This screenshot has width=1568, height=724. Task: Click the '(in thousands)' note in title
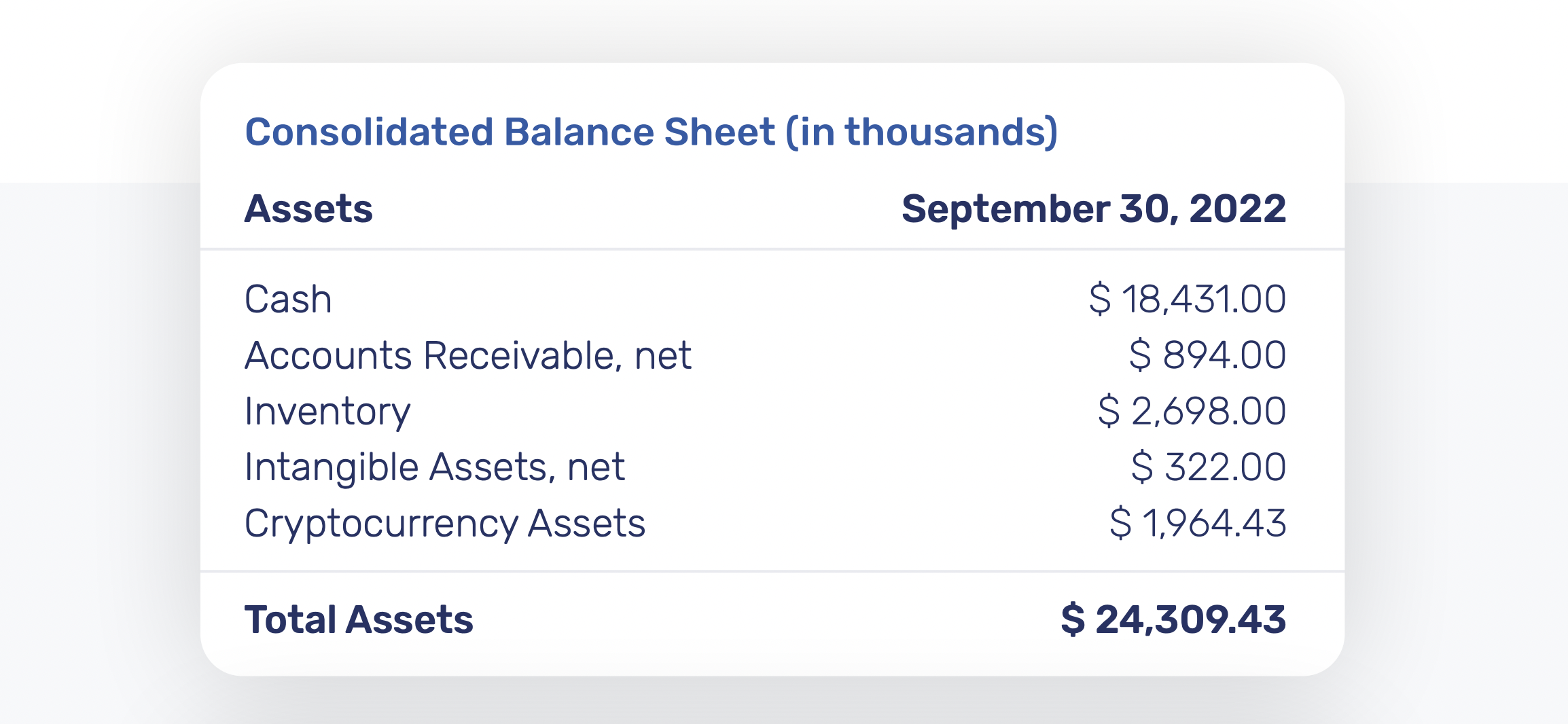coord(921,132)
